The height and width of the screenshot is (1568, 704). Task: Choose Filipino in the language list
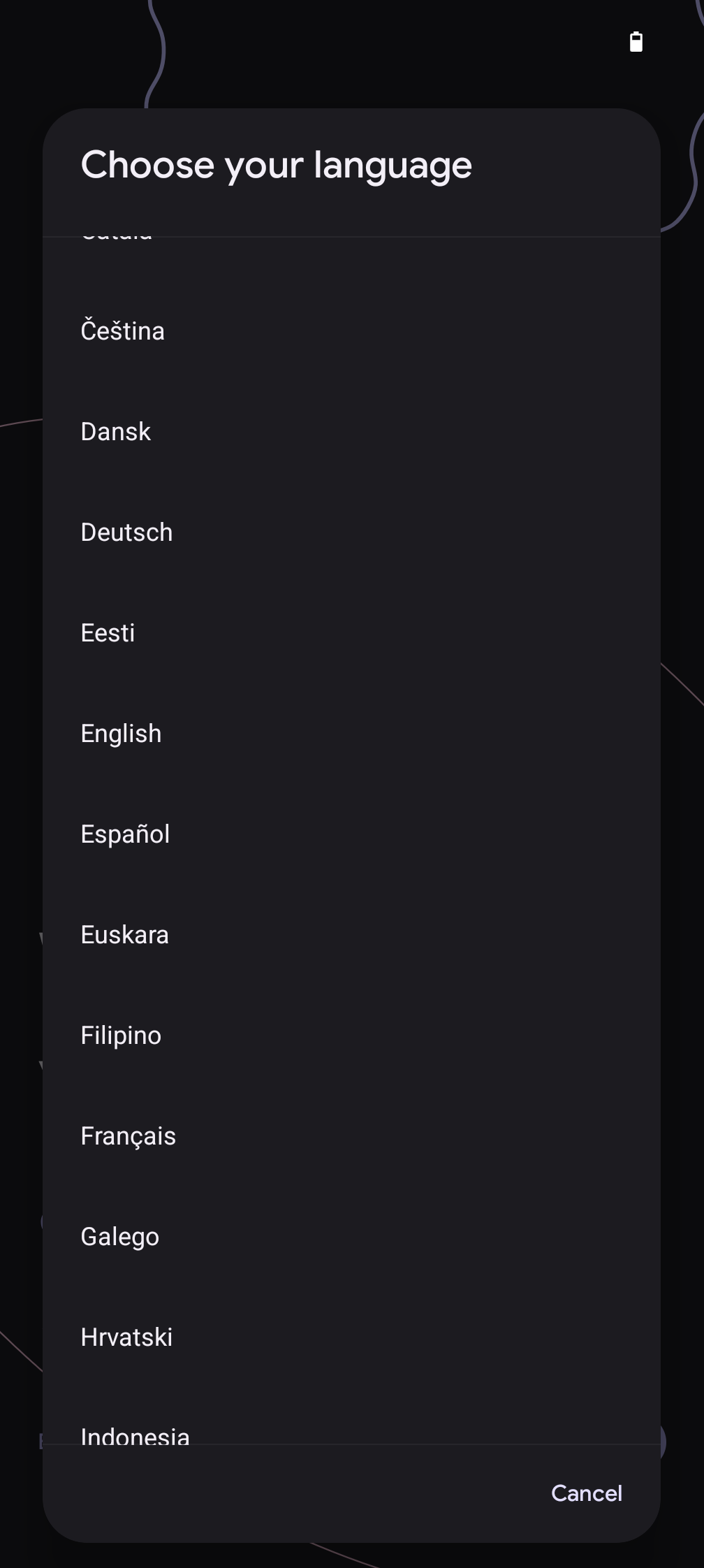121,1036
